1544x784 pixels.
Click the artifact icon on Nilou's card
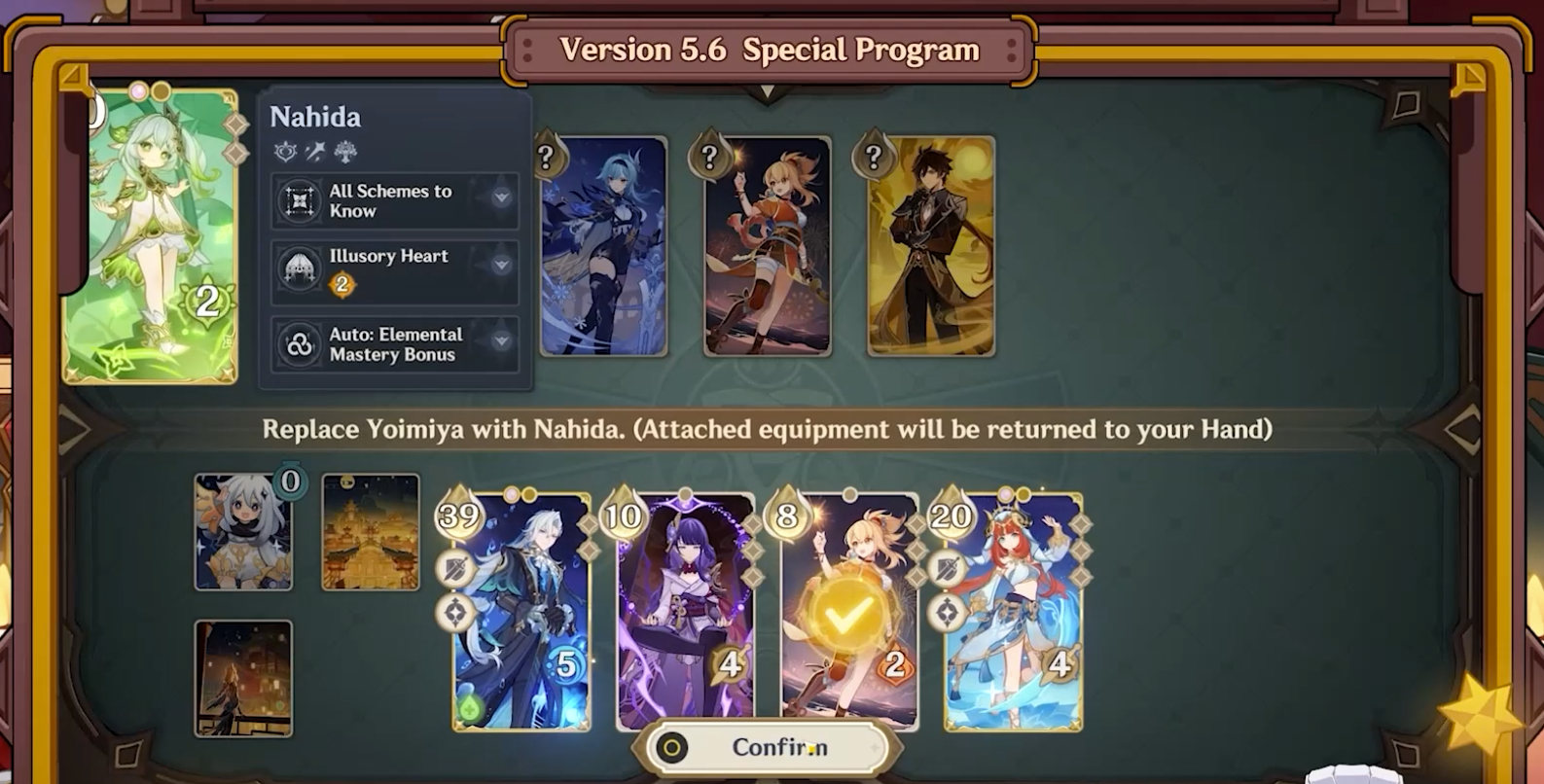[947, 614]
